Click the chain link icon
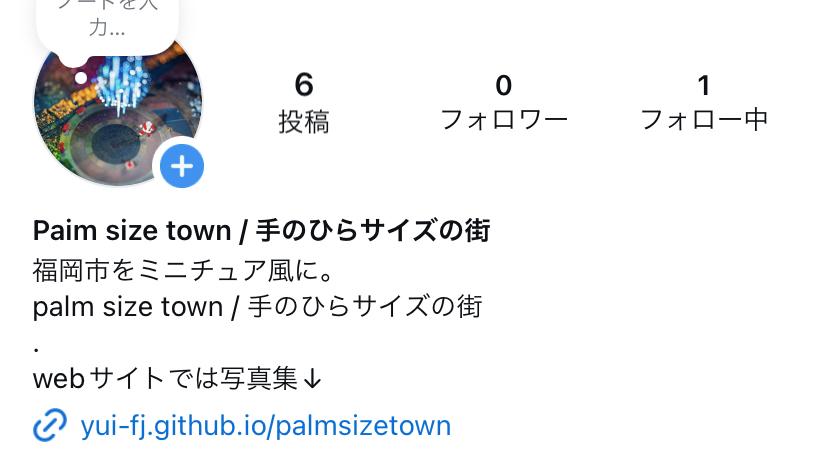The width and height of the screenshot is (828, 465). click(50, 425)
